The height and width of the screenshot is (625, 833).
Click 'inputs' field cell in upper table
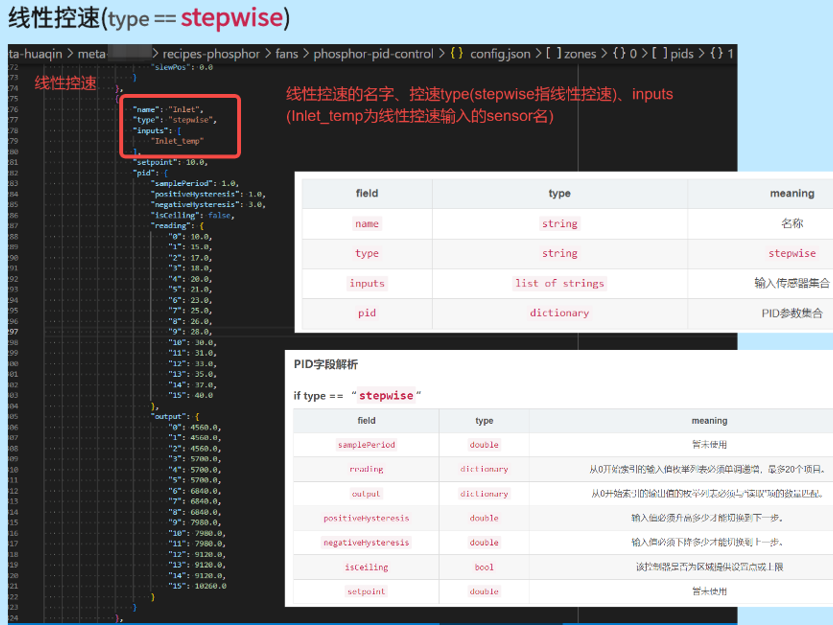point(367,283)
